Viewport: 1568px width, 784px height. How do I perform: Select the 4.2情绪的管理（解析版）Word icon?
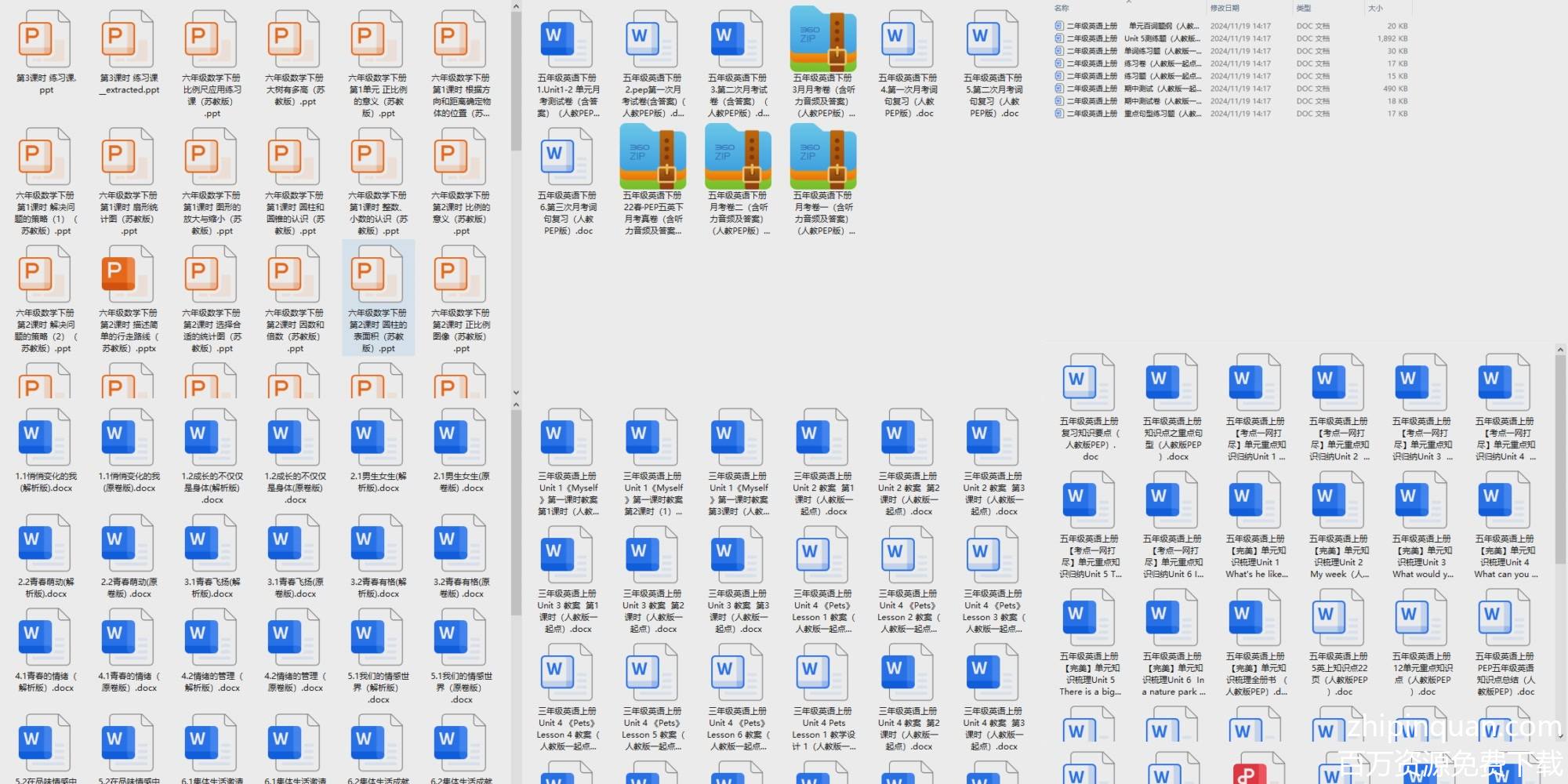212,637
